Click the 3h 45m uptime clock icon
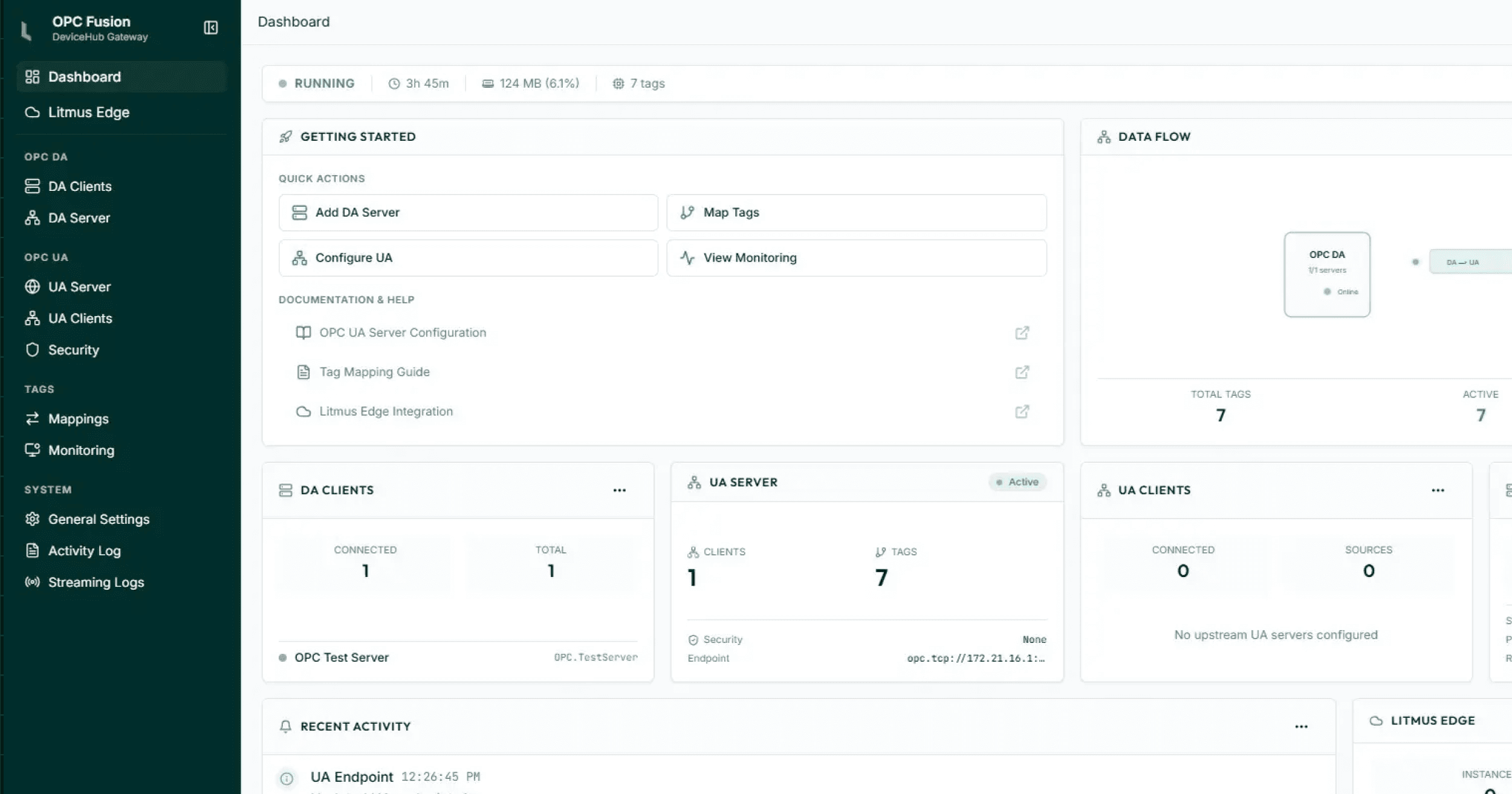Image resolution: width=1512 pixels, height=794 pixels. (394, 83)
